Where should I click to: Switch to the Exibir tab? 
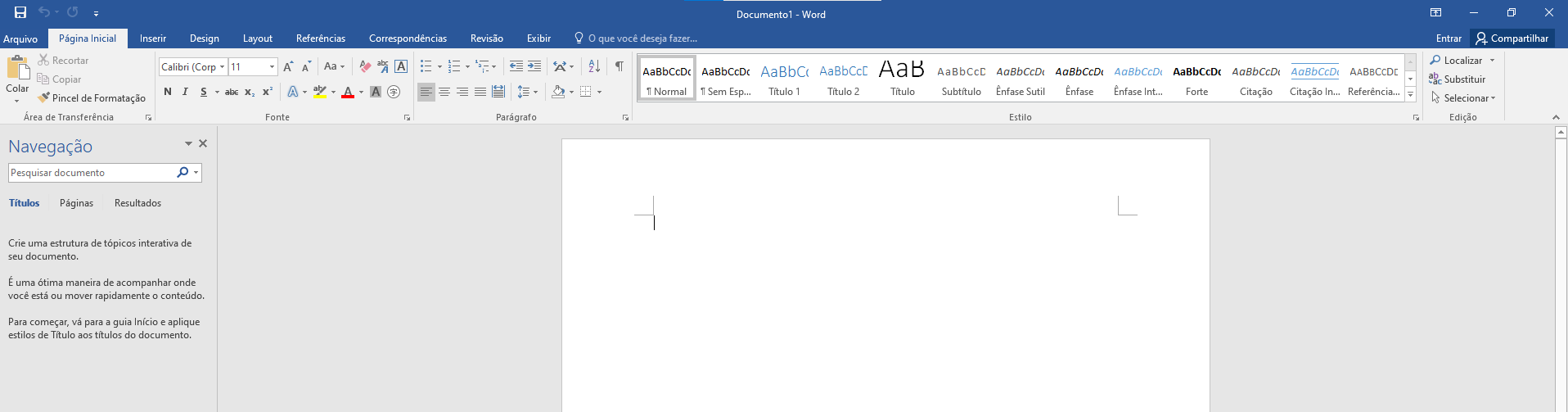pyautogui.click(x=538, y=38)
